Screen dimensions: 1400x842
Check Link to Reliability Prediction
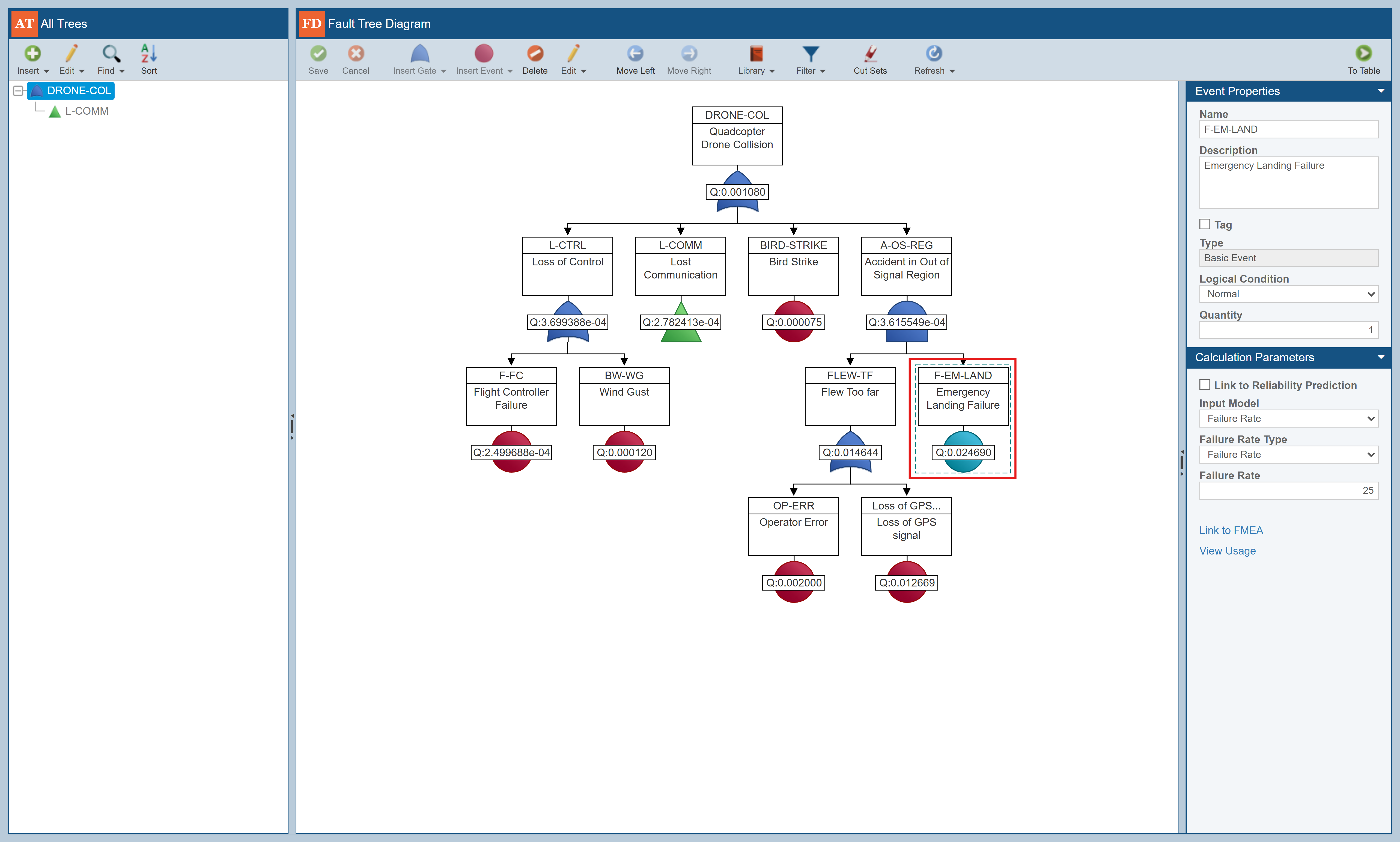pyautogui.click(x=1205, y=385)
